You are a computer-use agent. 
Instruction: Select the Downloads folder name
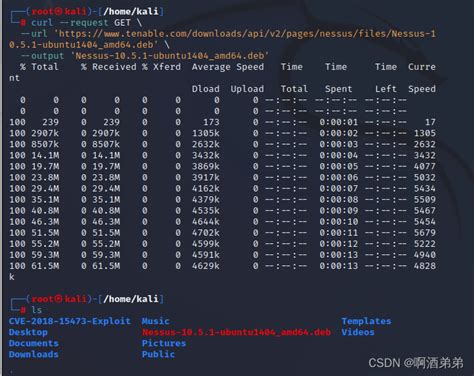tap(34, 354)
